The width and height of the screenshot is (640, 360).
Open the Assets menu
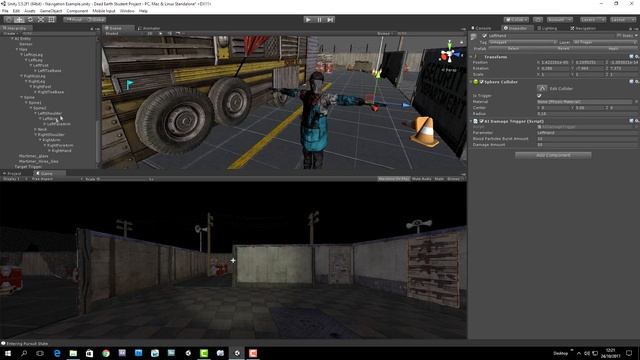point(30,11)
